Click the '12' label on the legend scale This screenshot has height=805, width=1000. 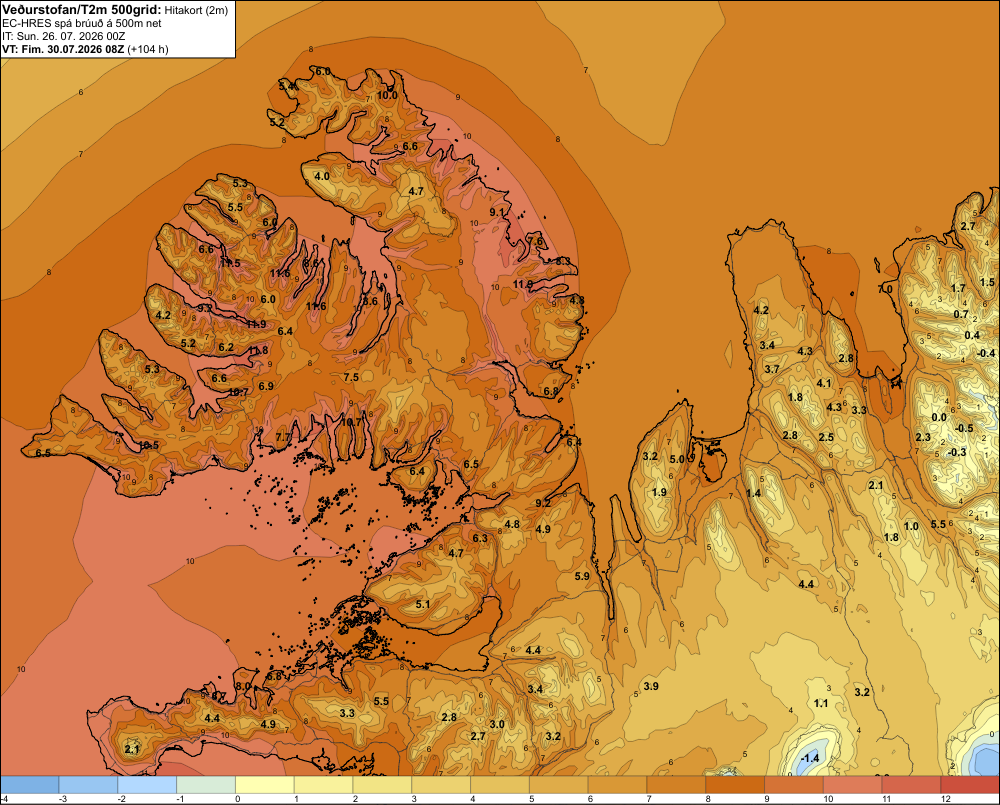click(x=946, y=799)
